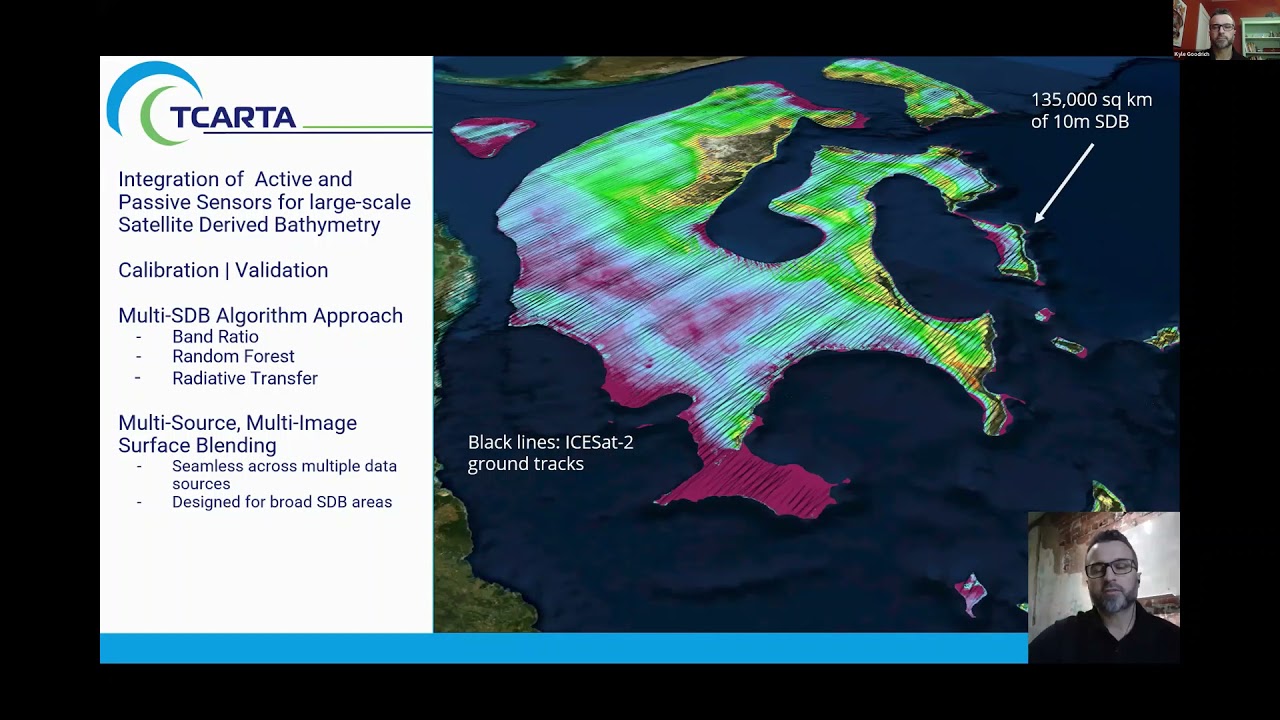This screenshot has height=720, width=1280.
Task: Select the 'Seamless across multiple data sources' bullet
Action: point(284,475)
